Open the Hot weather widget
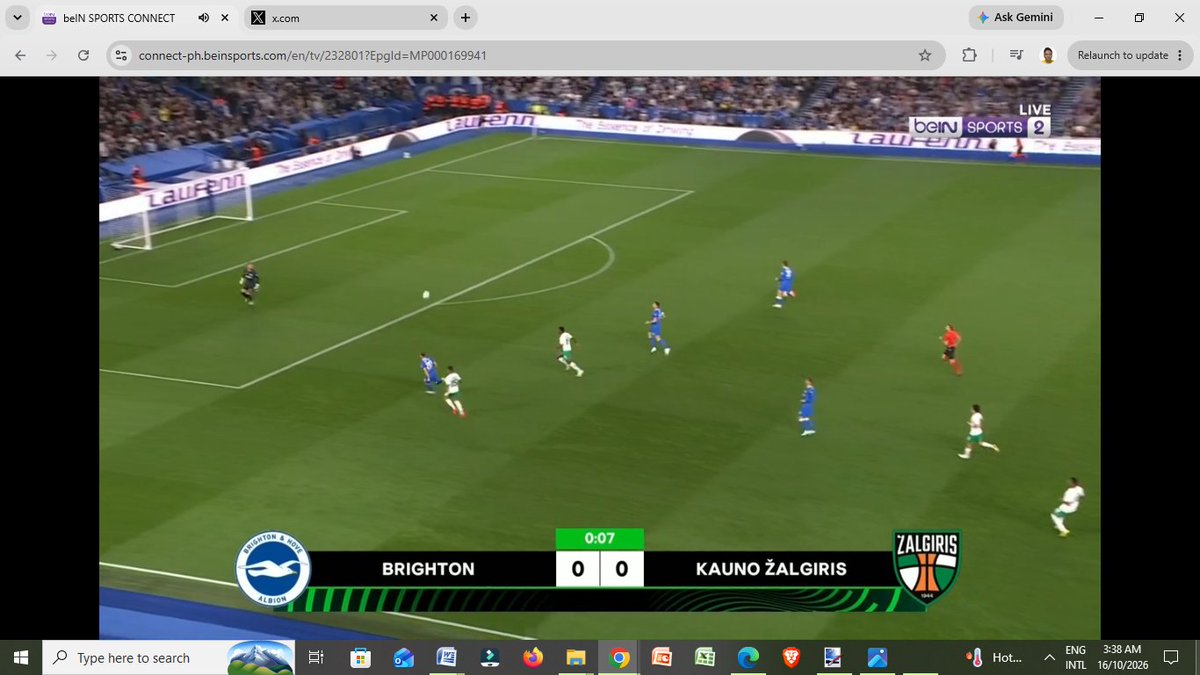This screenshot has width=1200, height=675. pyautogui.click(x=995, y=657)
